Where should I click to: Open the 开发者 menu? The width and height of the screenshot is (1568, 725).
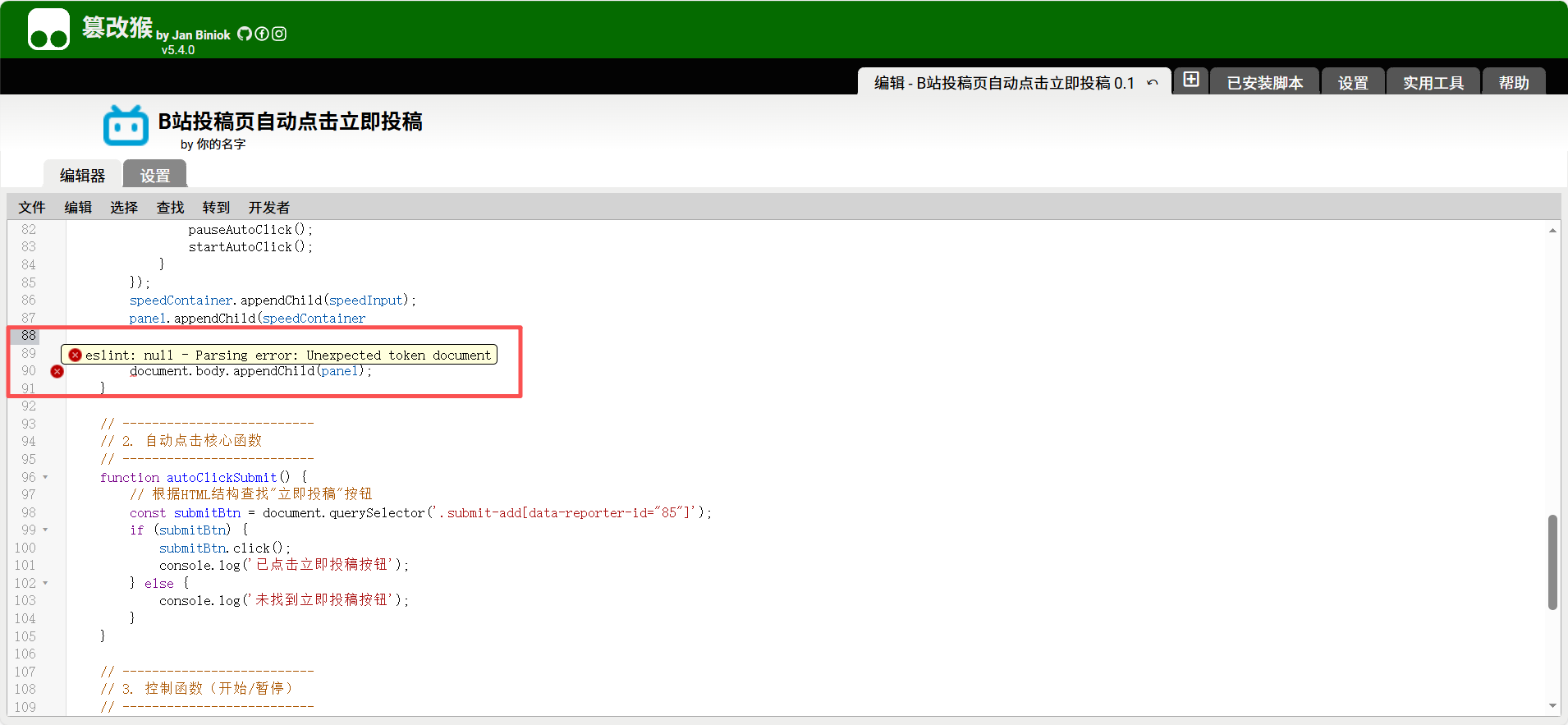coord(268,208)
